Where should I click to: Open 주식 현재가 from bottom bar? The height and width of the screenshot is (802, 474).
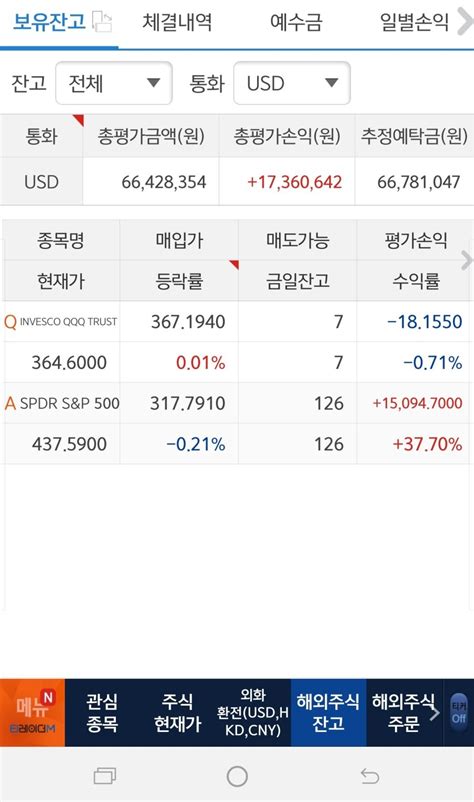click(177, 712)
